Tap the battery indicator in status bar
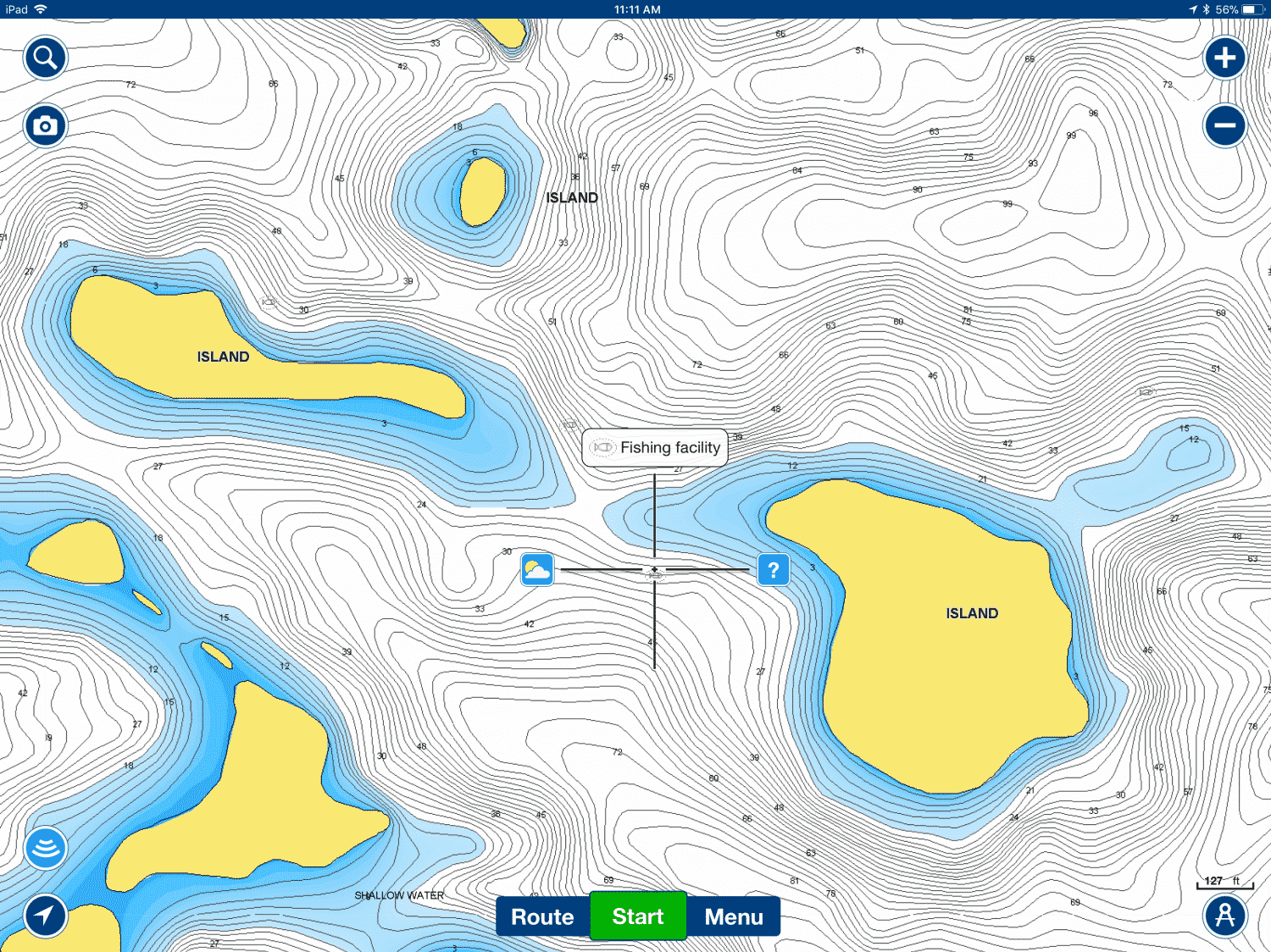 (1253, 9)
